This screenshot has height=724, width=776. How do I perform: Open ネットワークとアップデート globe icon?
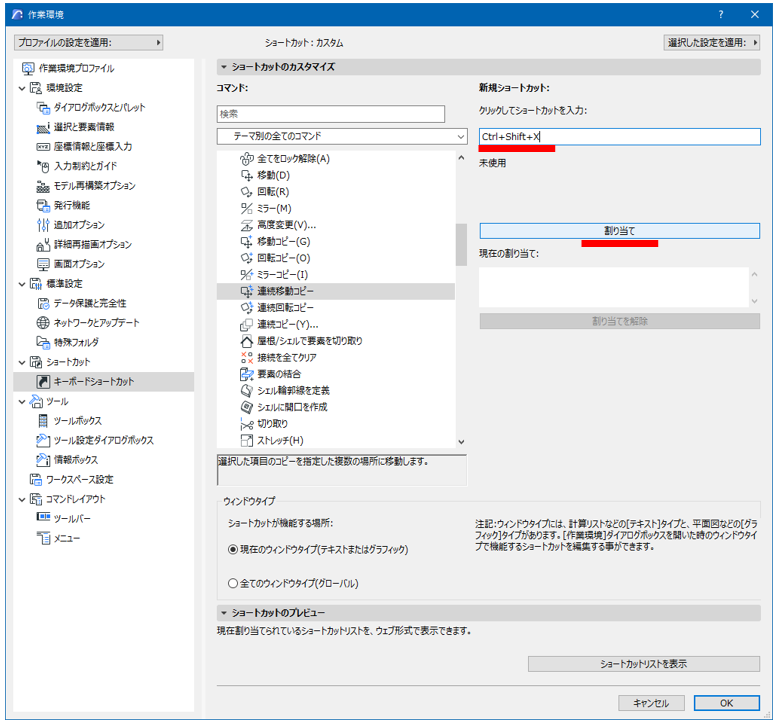(x=44, y=323)
